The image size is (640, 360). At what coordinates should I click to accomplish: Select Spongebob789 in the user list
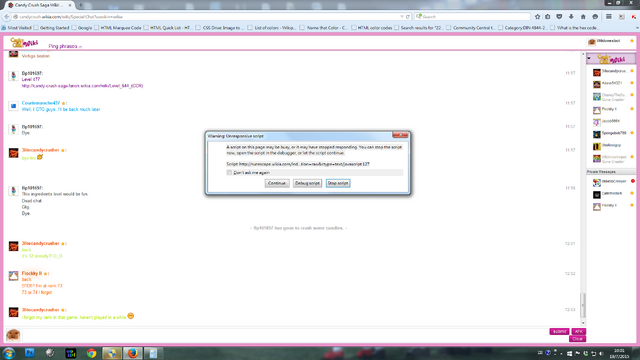(612, 133)
